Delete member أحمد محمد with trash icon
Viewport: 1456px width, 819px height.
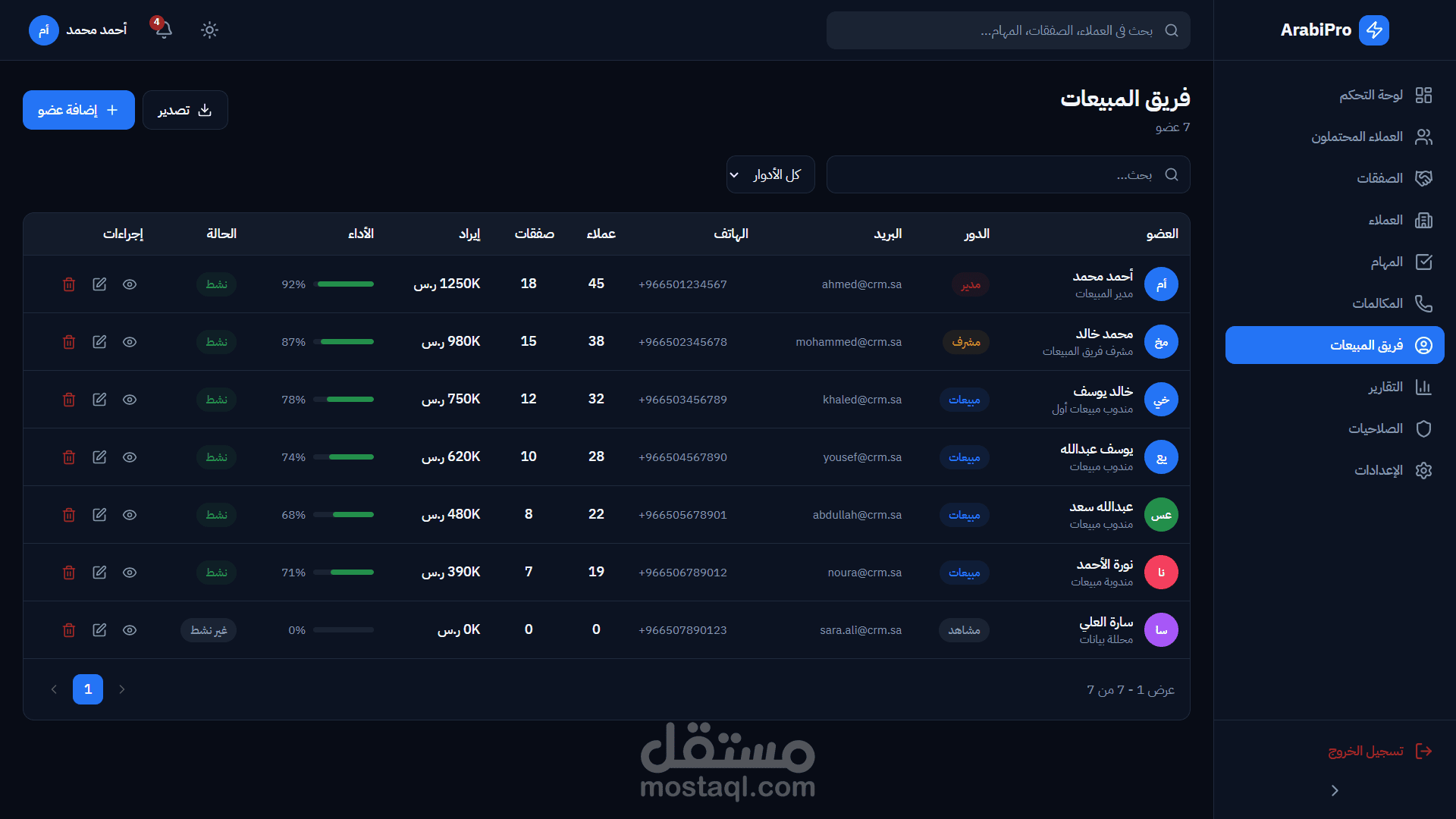click(69, 284)
